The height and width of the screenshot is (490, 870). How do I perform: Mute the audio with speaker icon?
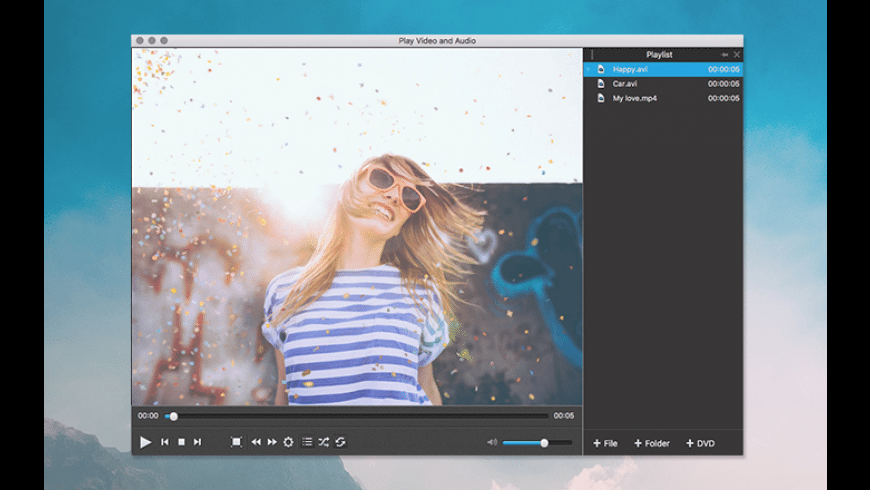[492, 442]
